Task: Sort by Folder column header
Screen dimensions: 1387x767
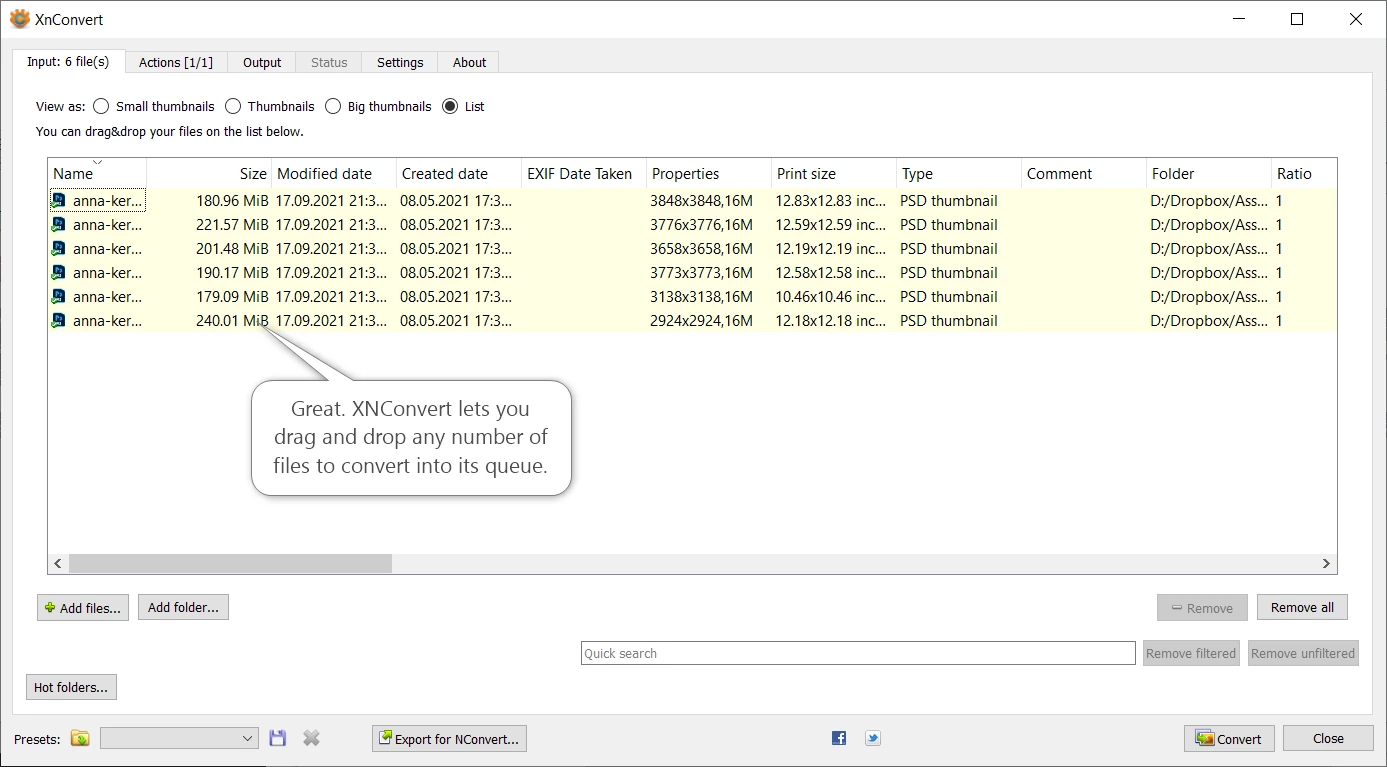Action: point(1209,173)
